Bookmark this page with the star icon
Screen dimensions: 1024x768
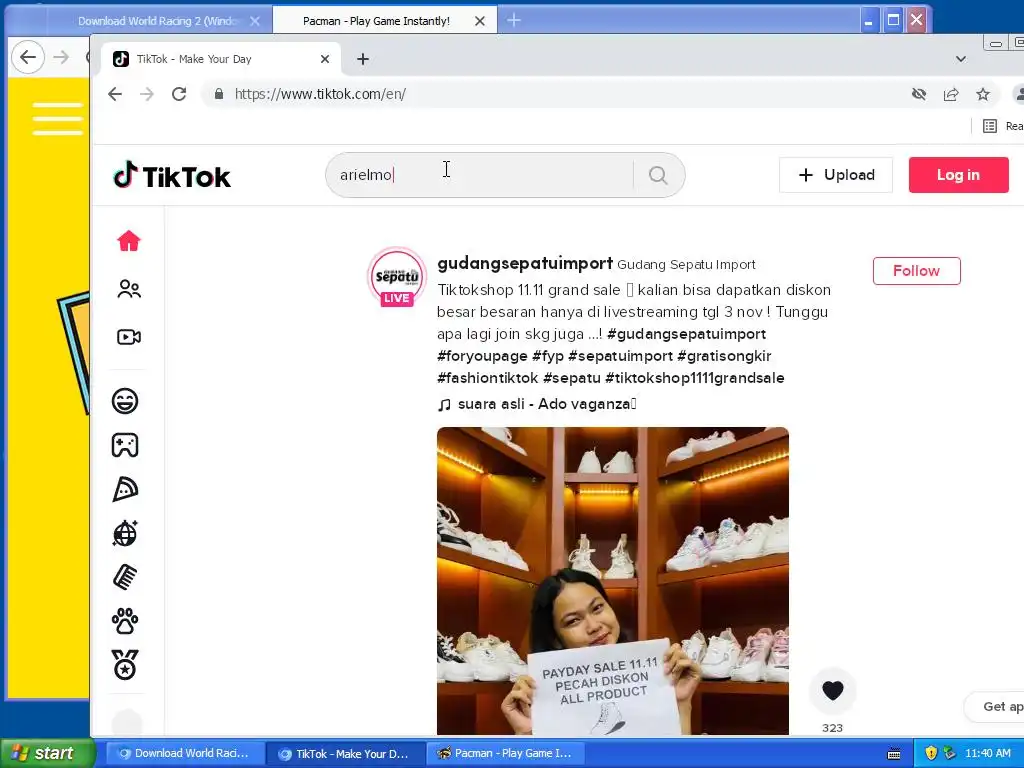pos(983,94)
